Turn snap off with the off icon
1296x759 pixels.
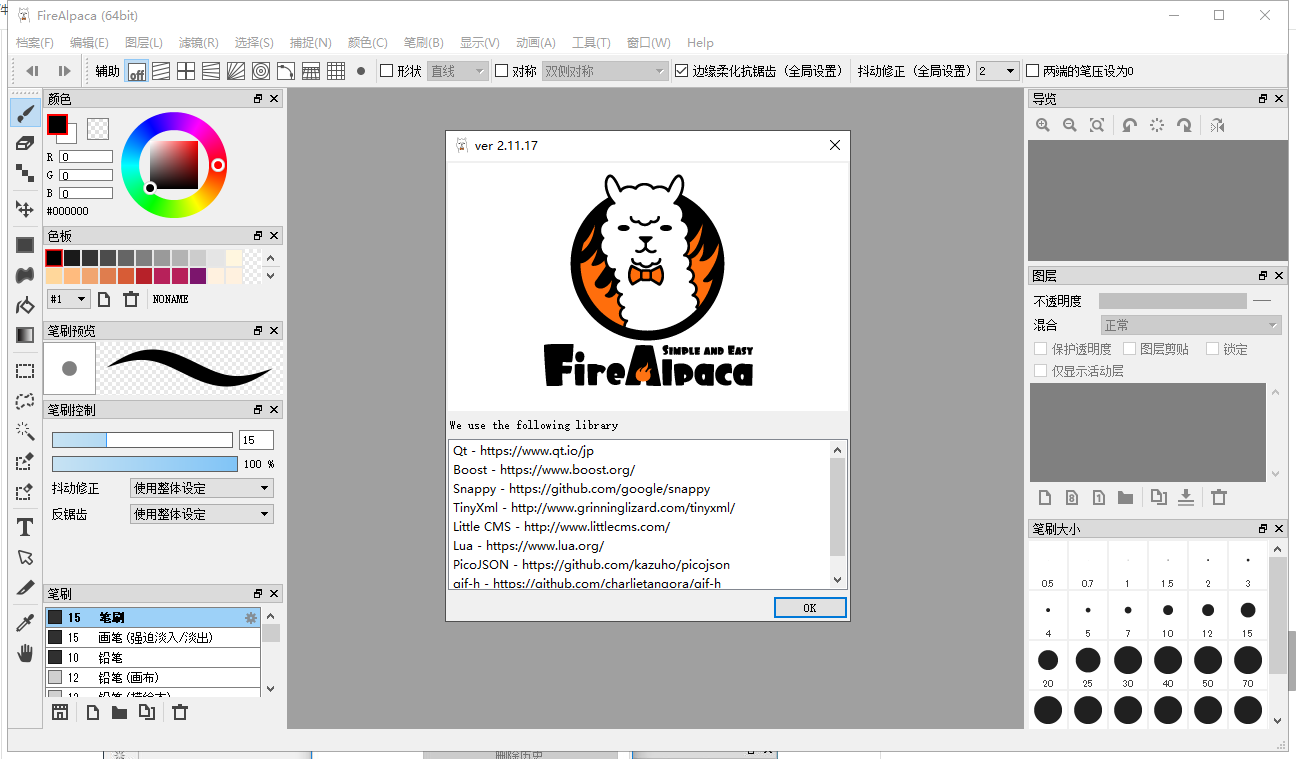136,71
